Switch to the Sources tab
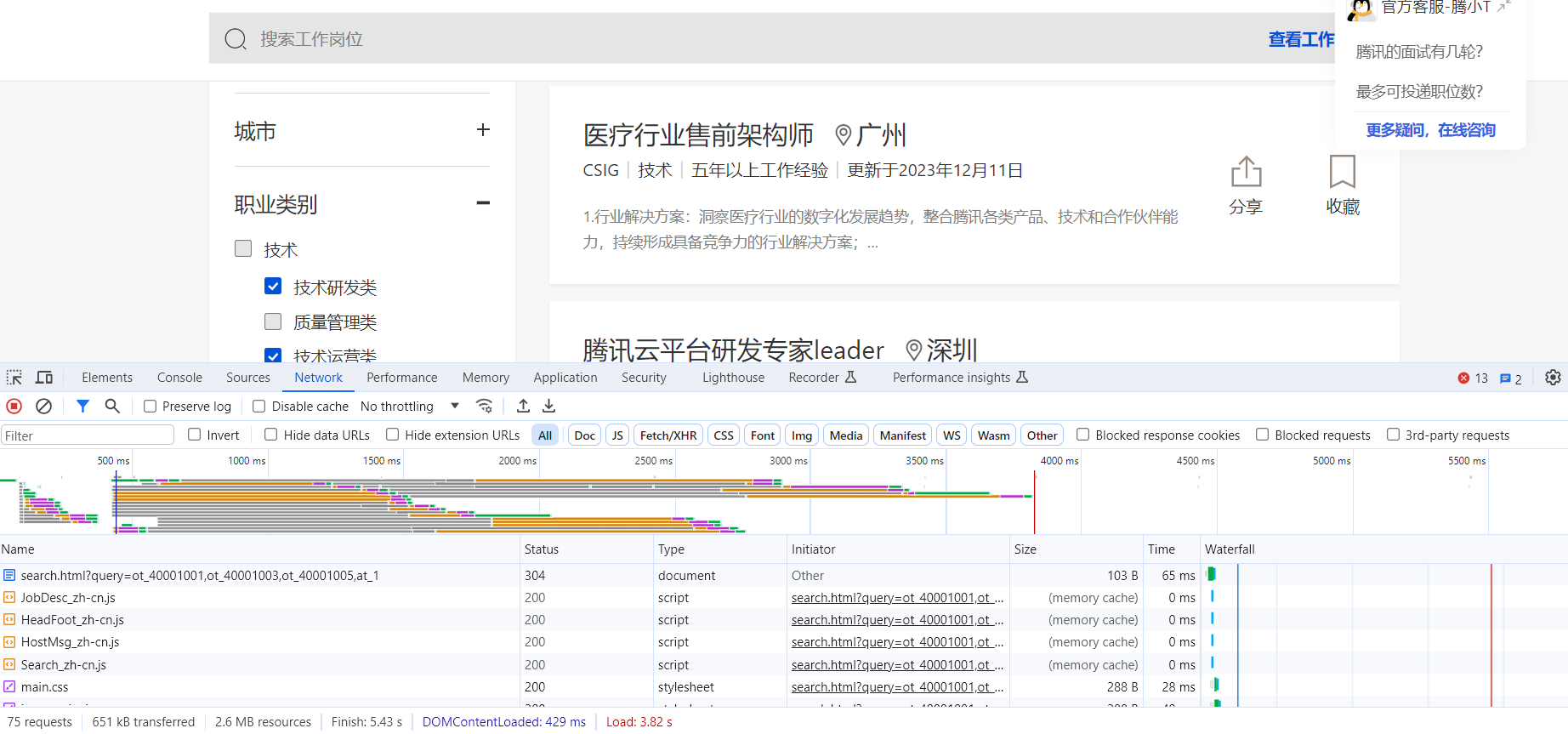 click(x=248, y=378)
